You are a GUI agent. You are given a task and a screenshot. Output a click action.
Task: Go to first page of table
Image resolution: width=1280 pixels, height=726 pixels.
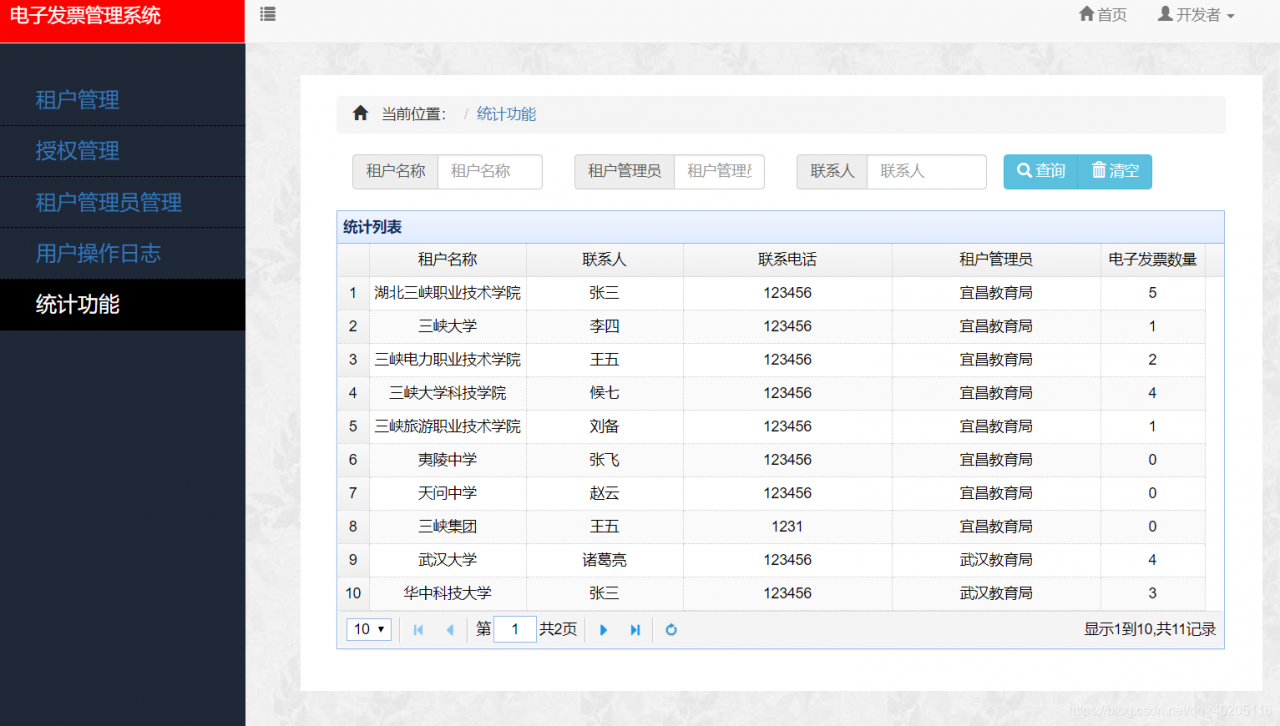[418, 630]
